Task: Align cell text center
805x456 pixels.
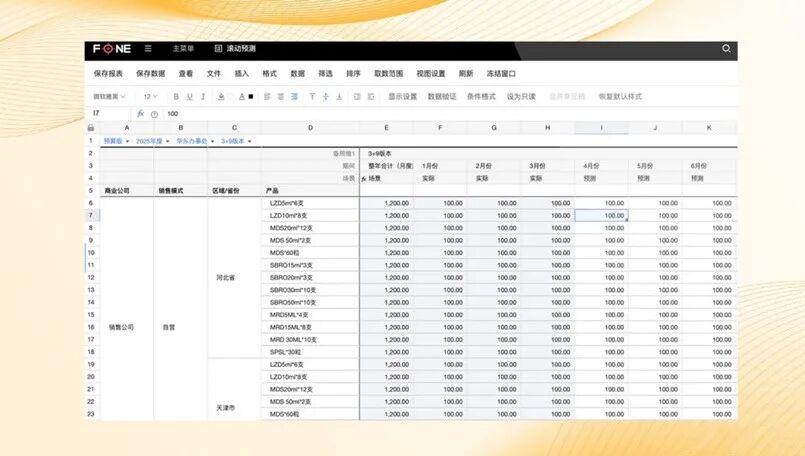Action: point(281,97)
